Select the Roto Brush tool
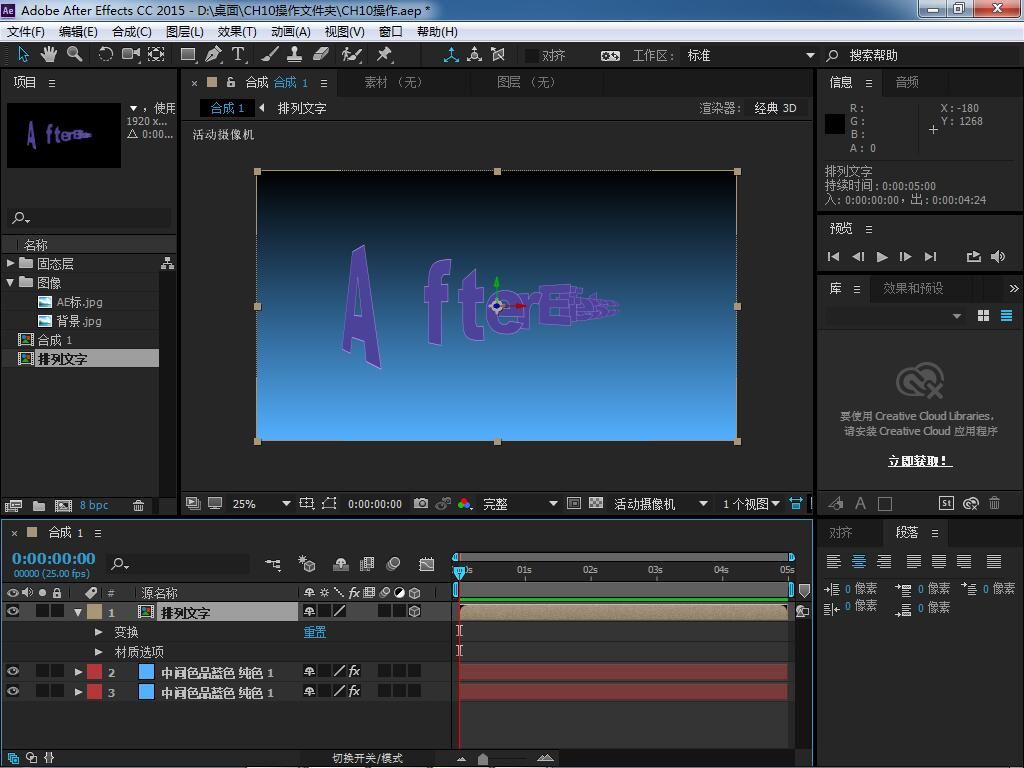The width and height of the screenshot is (1024, 768). [x=351, y=55]
